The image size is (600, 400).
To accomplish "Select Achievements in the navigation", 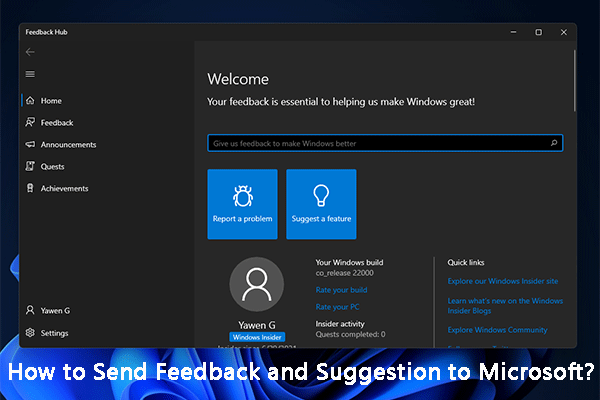I will 64,188.
